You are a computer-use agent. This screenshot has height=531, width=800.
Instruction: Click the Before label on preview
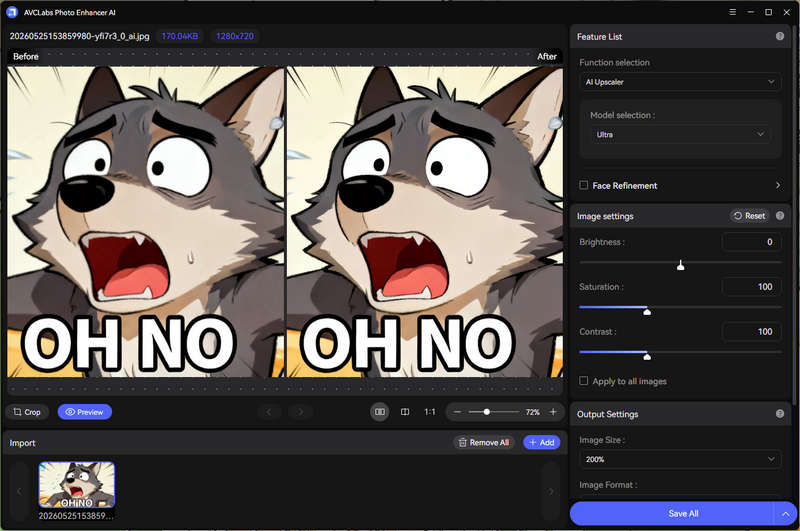tap(26, 56)
